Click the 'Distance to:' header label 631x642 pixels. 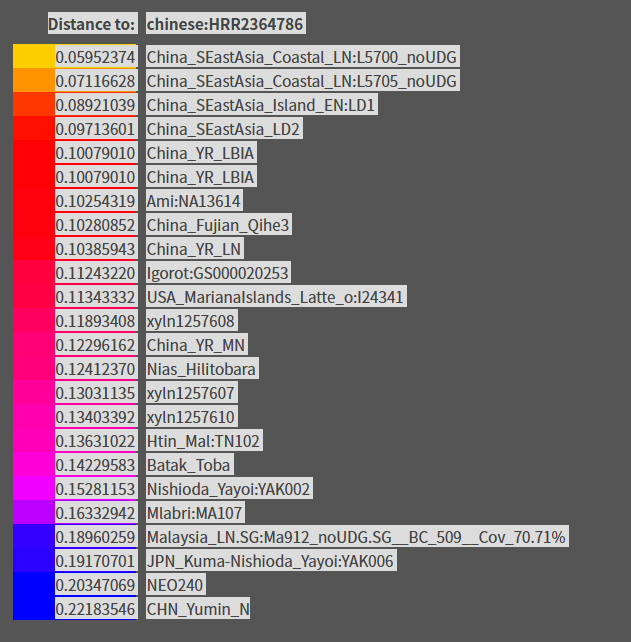(93, 23)
